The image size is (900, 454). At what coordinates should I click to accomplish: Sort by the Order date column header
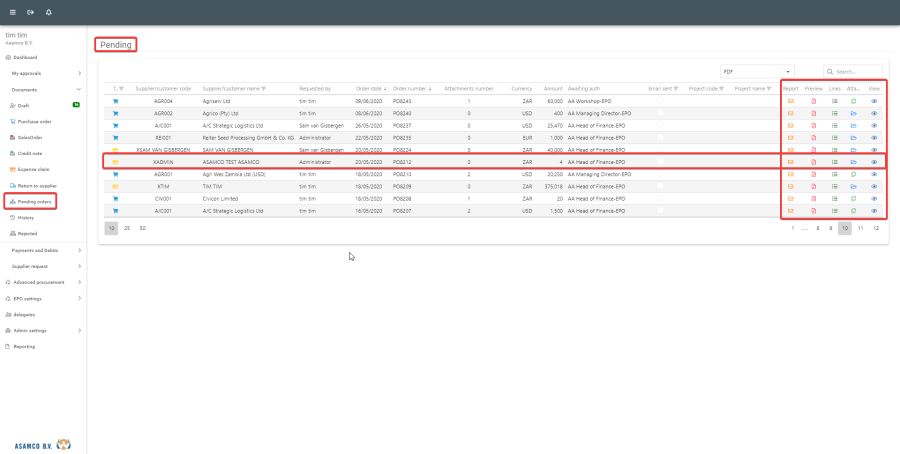coord(369,89)
